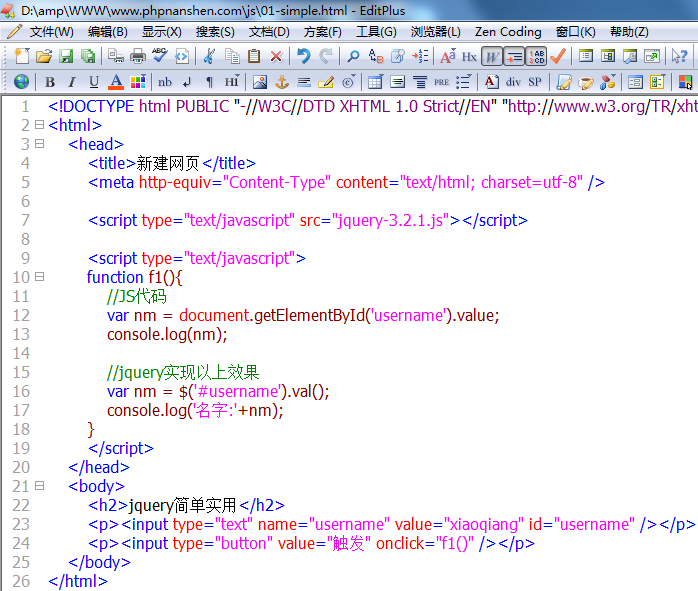View page in browser using globe icon

21,82
